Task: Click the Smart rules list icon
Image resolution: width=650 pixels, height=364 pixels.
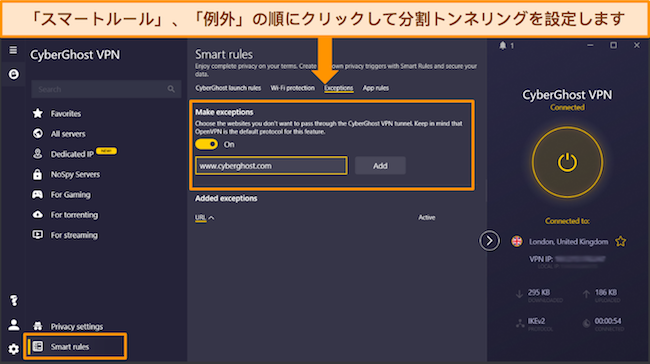Action: tap(38, 346)
